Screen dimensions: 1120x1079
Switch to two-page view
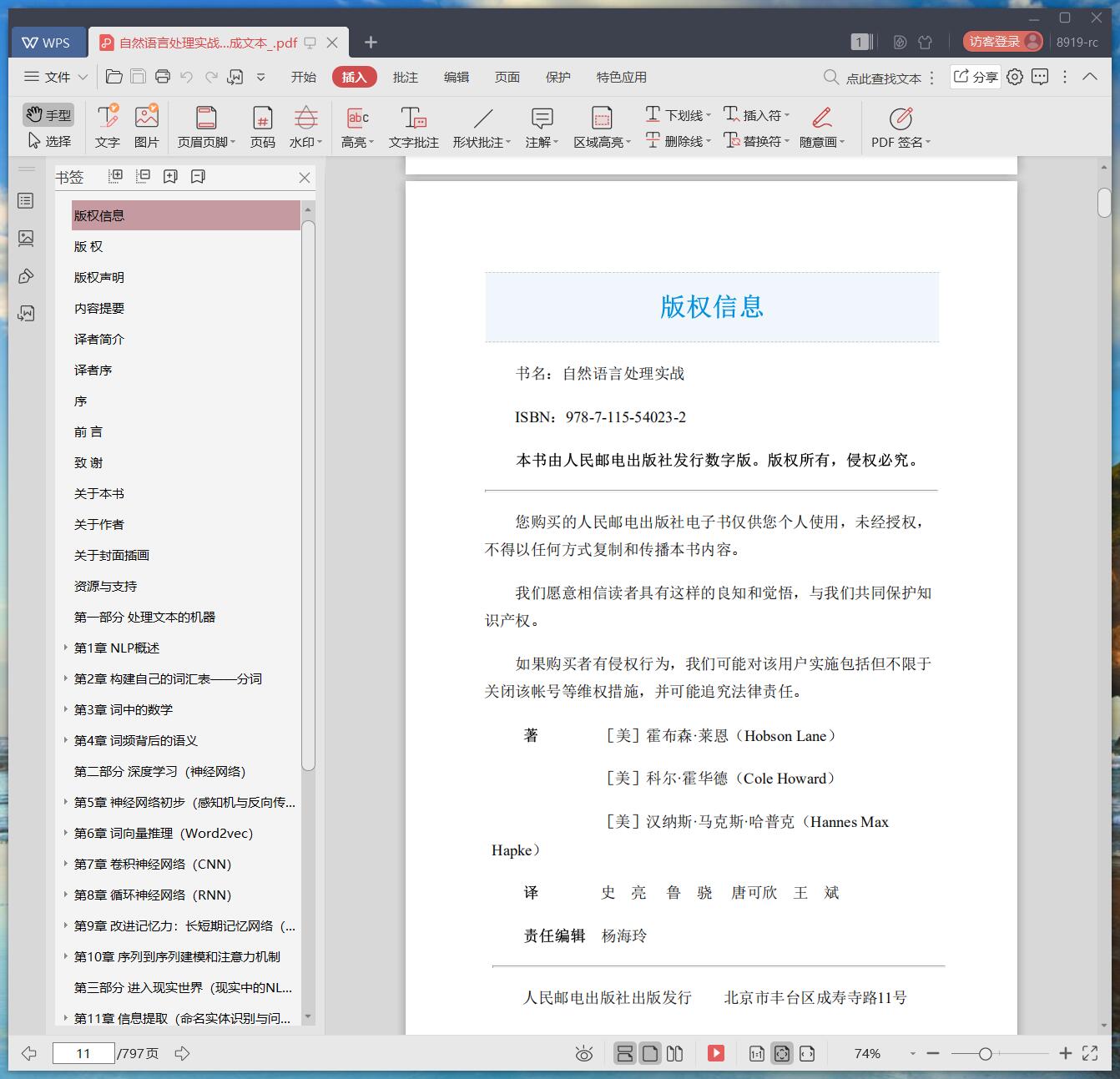675,1053
